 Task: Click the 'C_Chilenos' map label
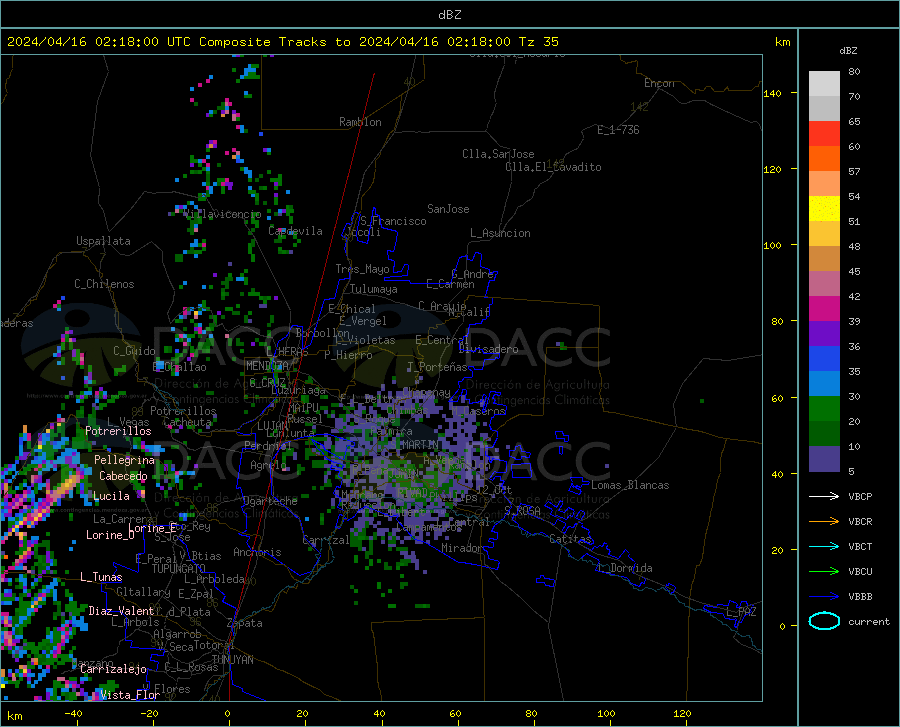(104, 284)
